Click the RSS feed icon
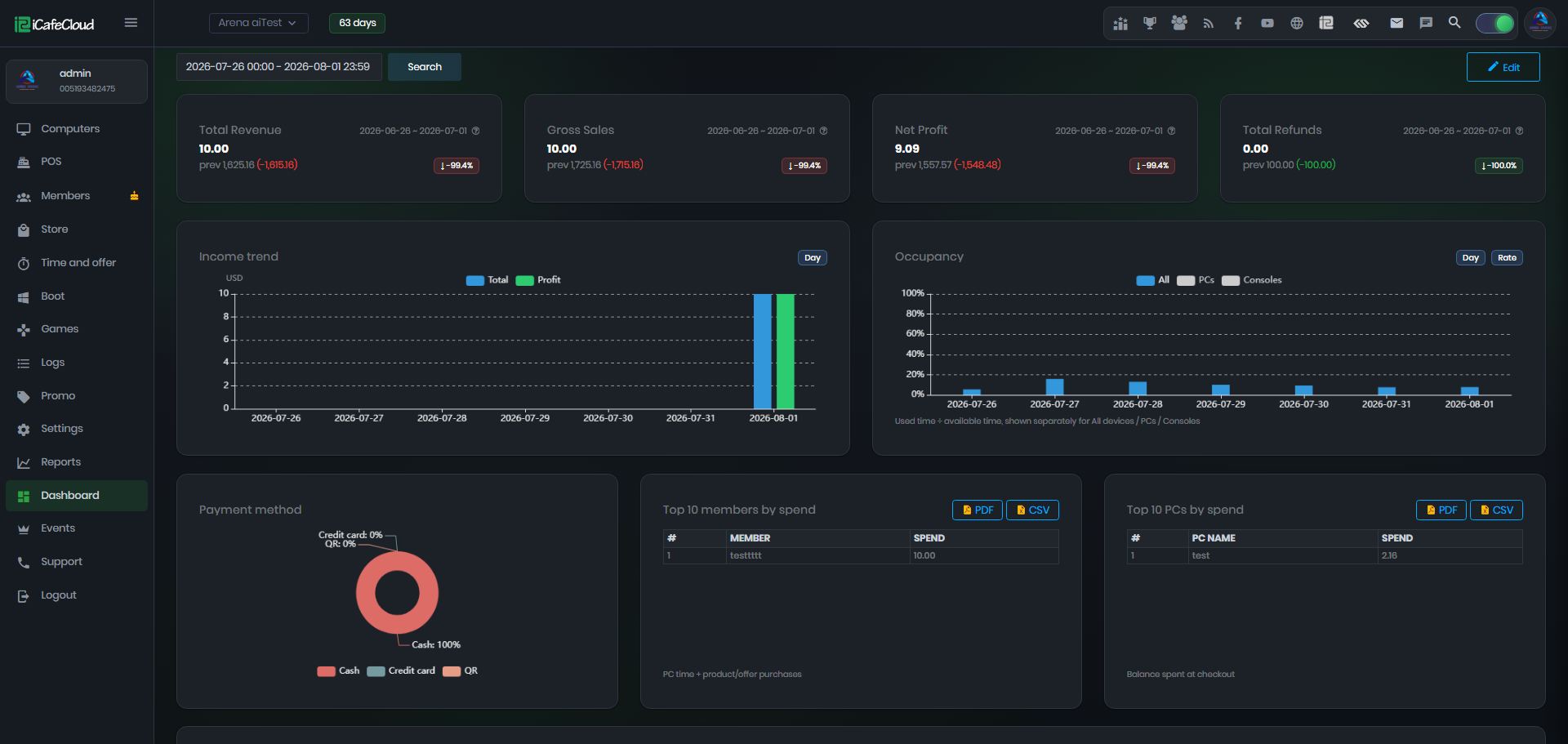 pos(1209,23)
